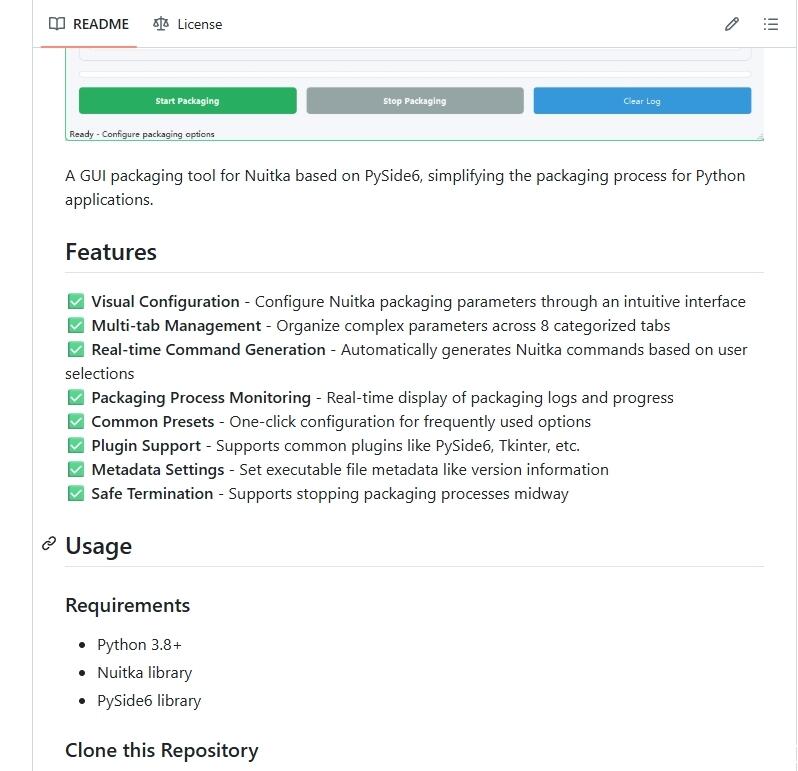Click the Features section heading
The image size is (798, 771).
[x=111, y=252]
